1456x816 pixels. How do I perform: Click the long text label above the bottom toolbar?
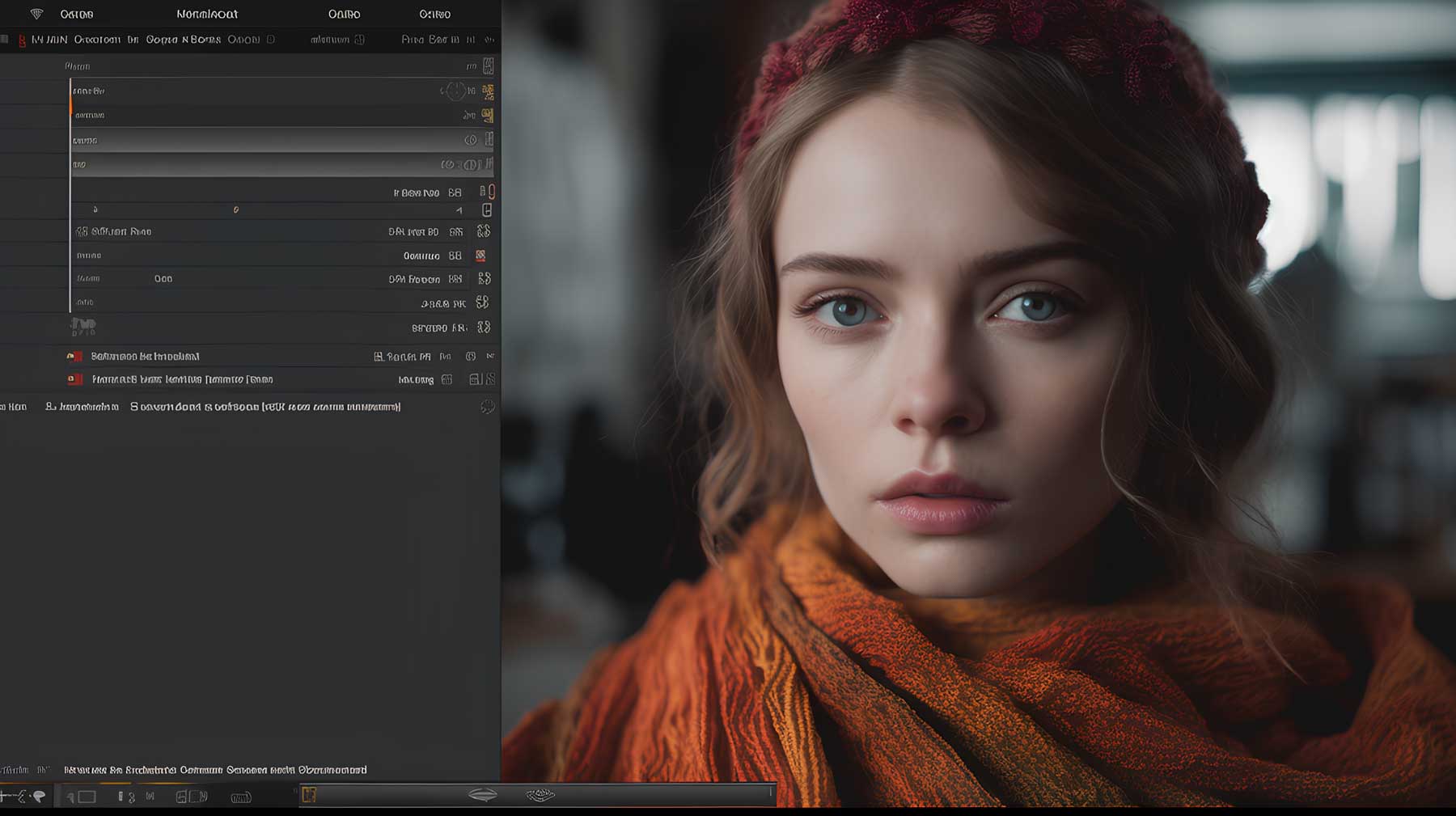[x=215, y=770]
